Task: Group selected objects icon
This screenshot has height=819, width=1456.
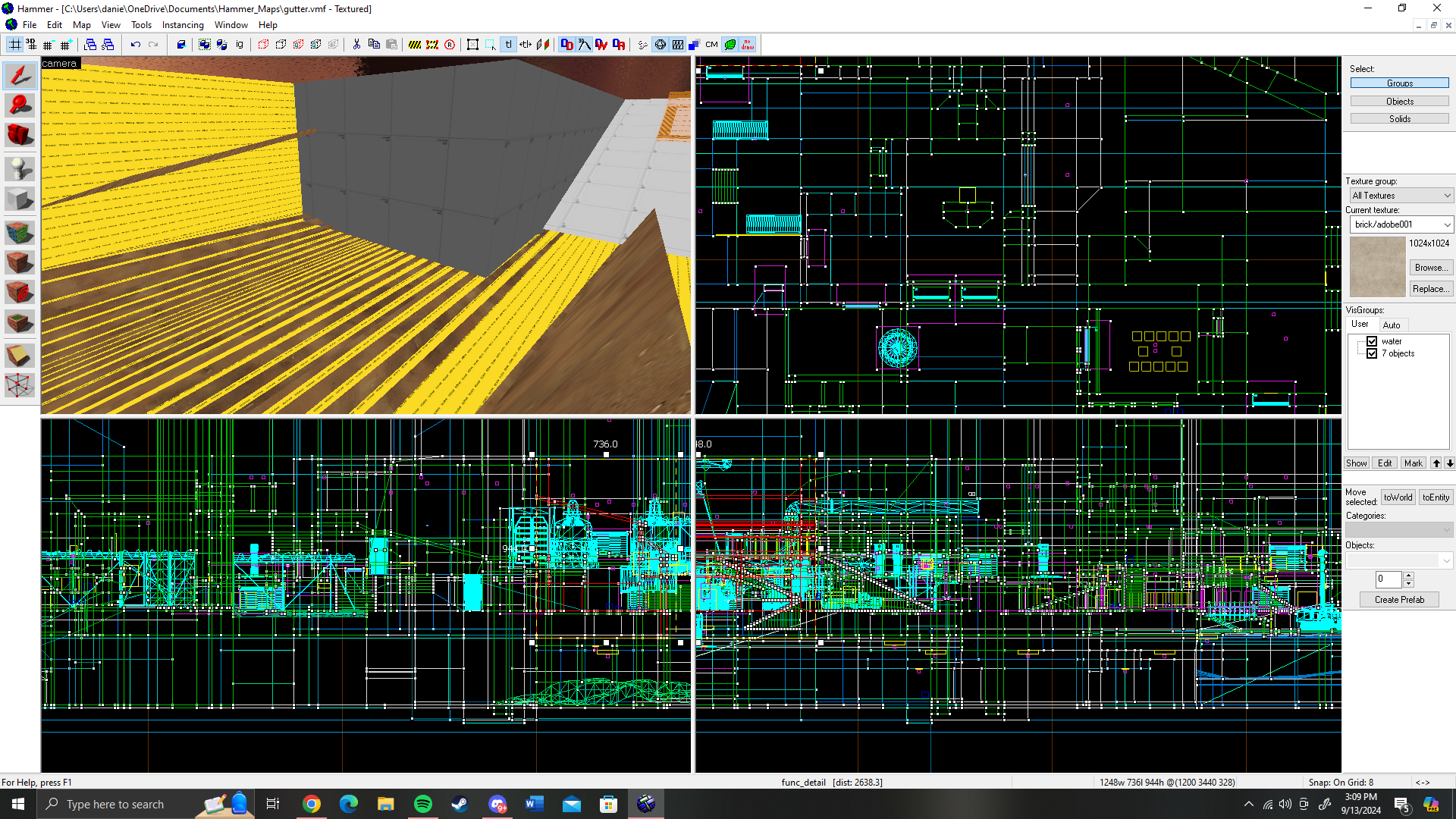Action: click(205, 45)
